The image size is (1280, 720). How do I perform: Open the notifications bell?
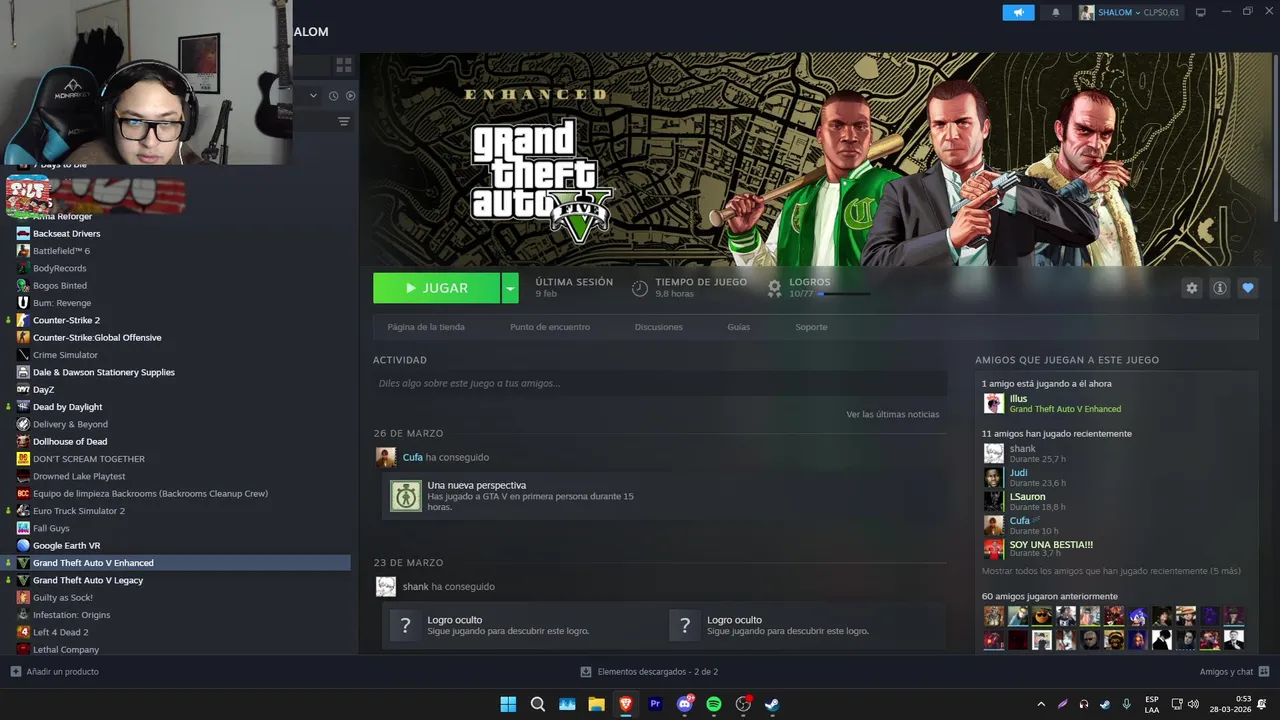click(x=1055, y=12)
